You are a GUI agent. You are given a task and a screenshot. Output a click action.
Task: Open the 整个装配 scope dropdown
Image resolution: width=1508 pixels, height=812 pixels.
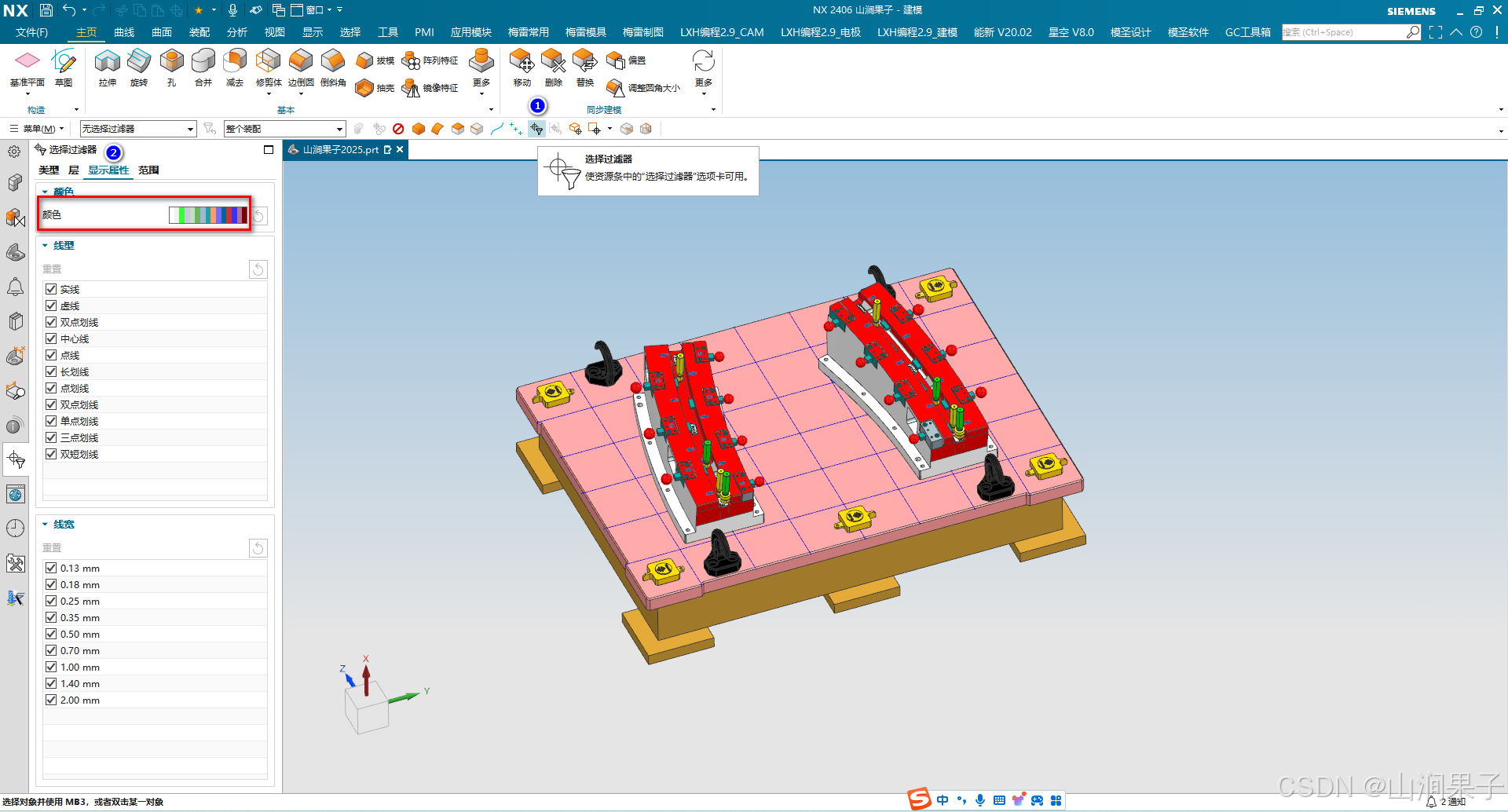pos(284,129)
